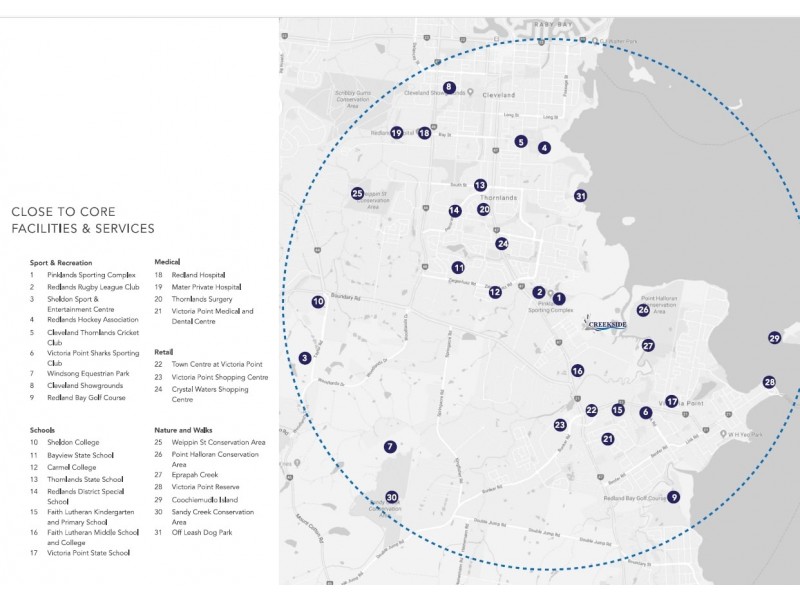The image size is (800, 600).
Task: Click map marker number 29
Action: pos(774,338)
